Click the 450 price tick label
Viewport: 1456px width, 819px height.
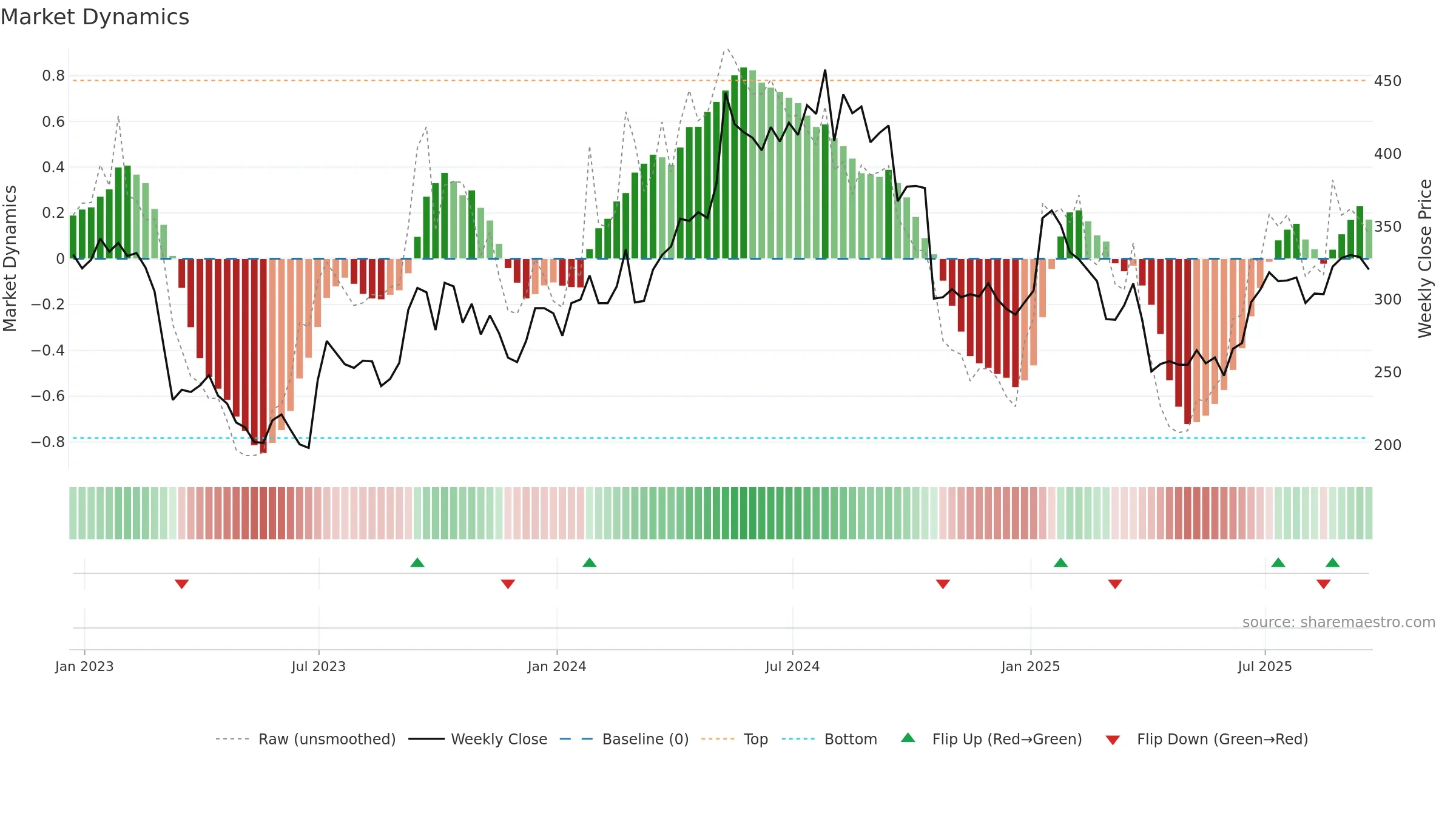click(1388, 81)
